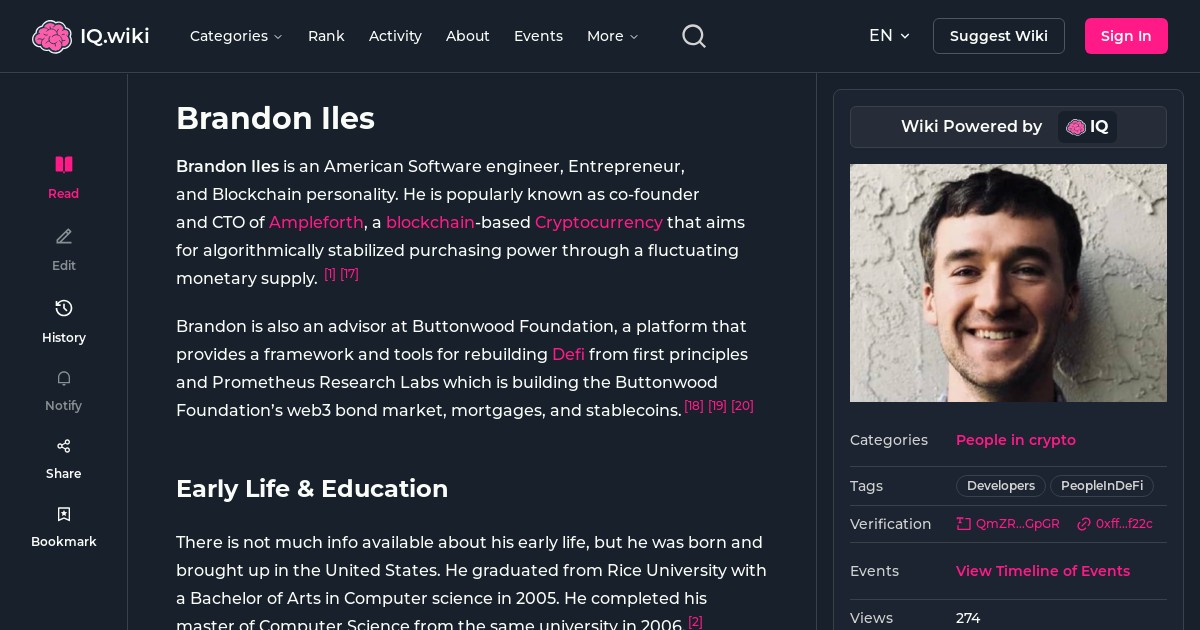Enable the Notify bell icon
The width and height of the screenshot is (1200, 630).
(x=63, y=378)
